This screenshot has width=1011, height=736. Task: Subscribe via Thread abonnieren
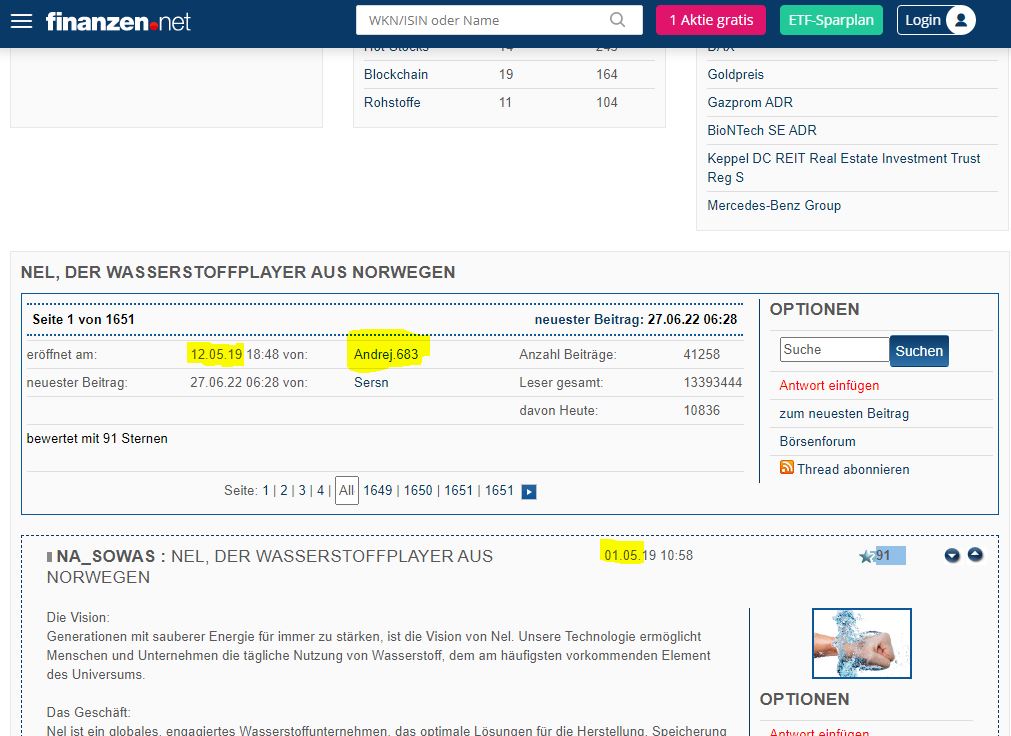point(853,470)
